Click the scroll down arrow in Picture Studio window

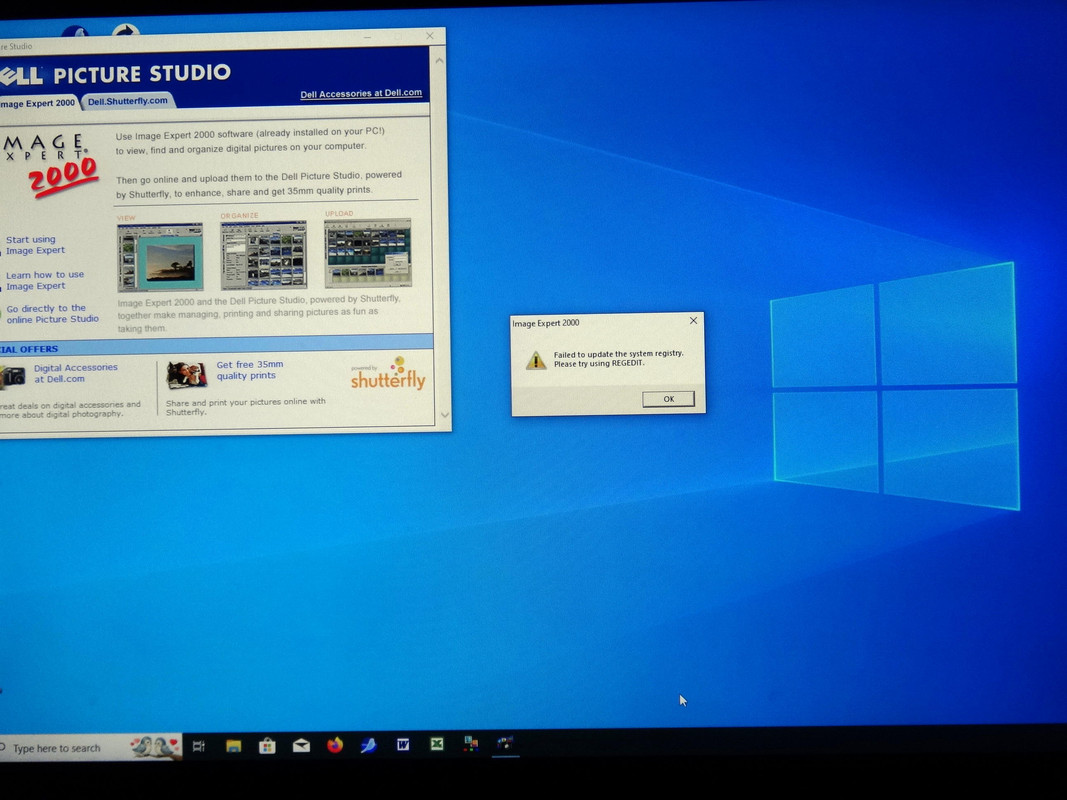pyautogui.click(x=444, y=414)
